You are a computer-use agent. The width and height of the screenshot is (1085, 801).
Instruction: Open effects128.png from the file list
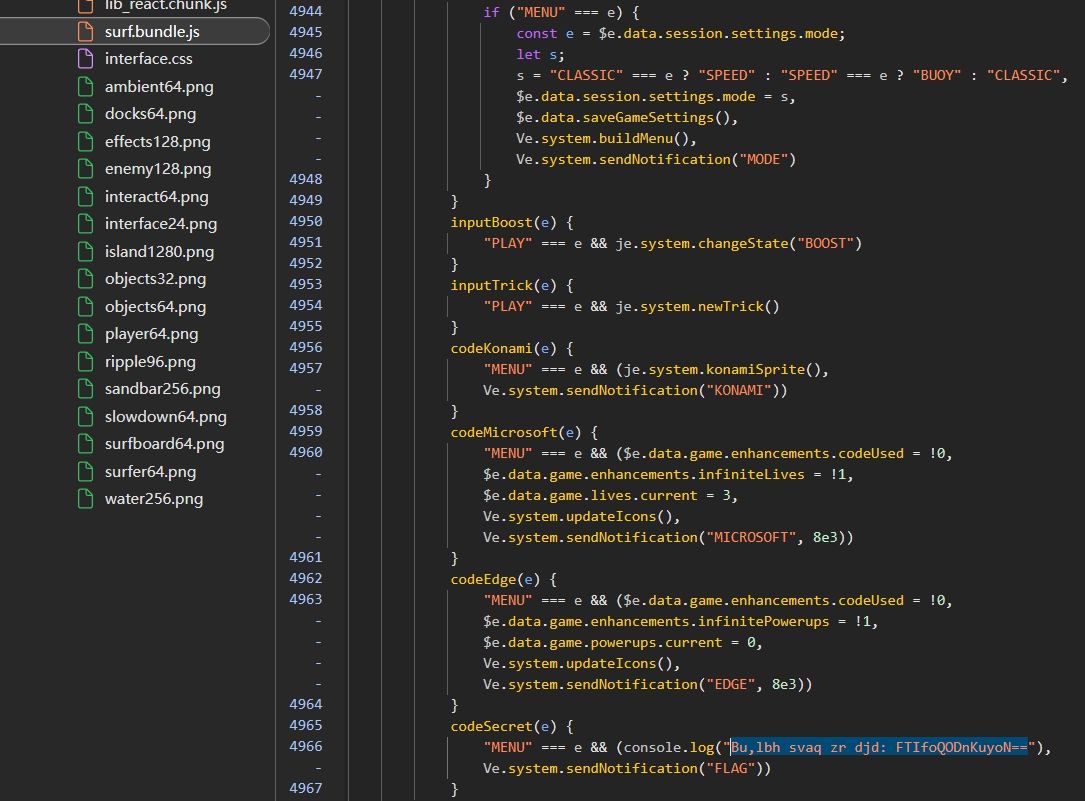tap(157, 142)
